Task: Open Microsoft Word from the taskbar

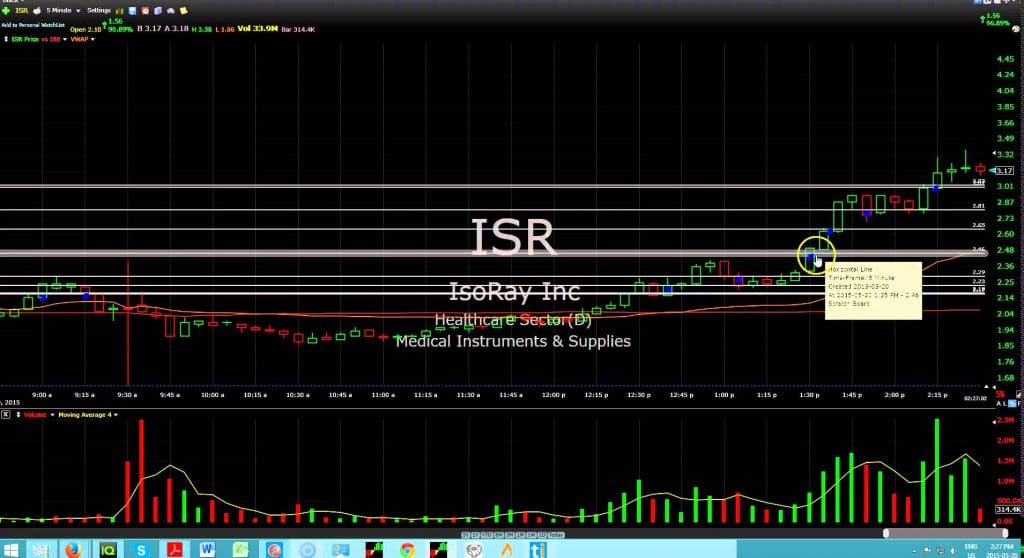Action: pyautogui.click(x=208, y=550)
